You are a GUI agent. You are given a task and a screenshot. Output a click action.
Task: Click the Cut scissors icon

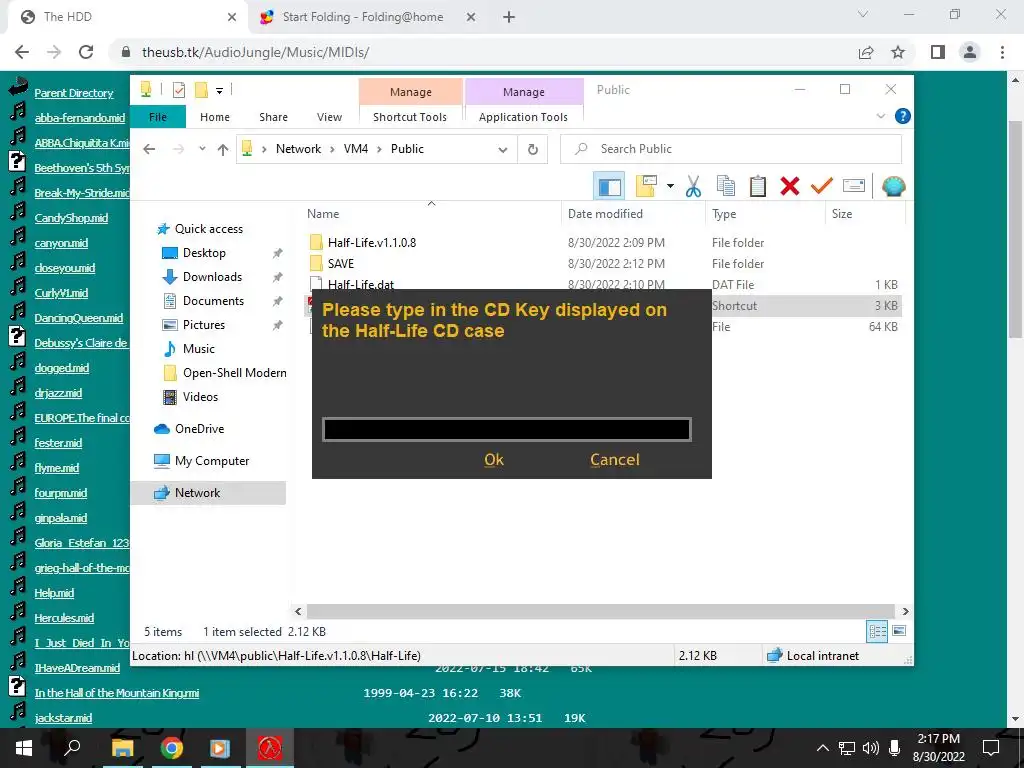pos(693,187)
